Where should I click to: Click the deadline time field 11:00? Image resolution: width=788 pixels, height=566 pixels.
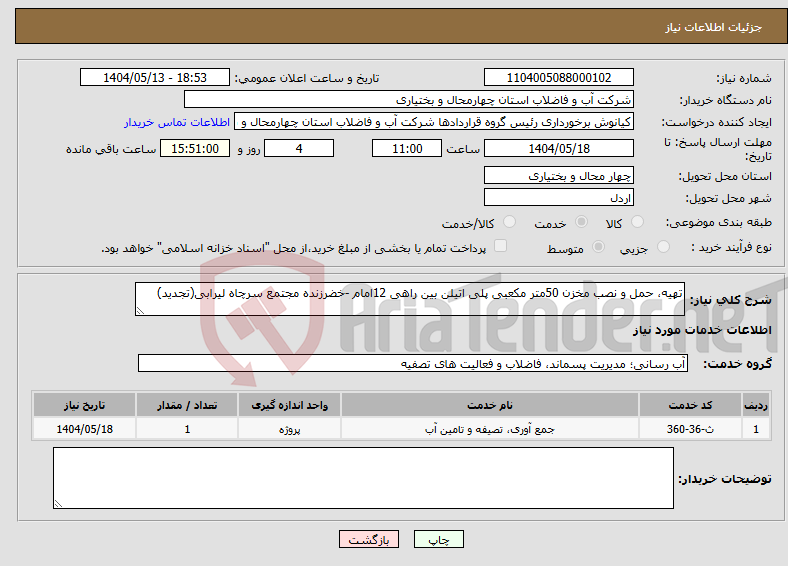coord(407,148)
